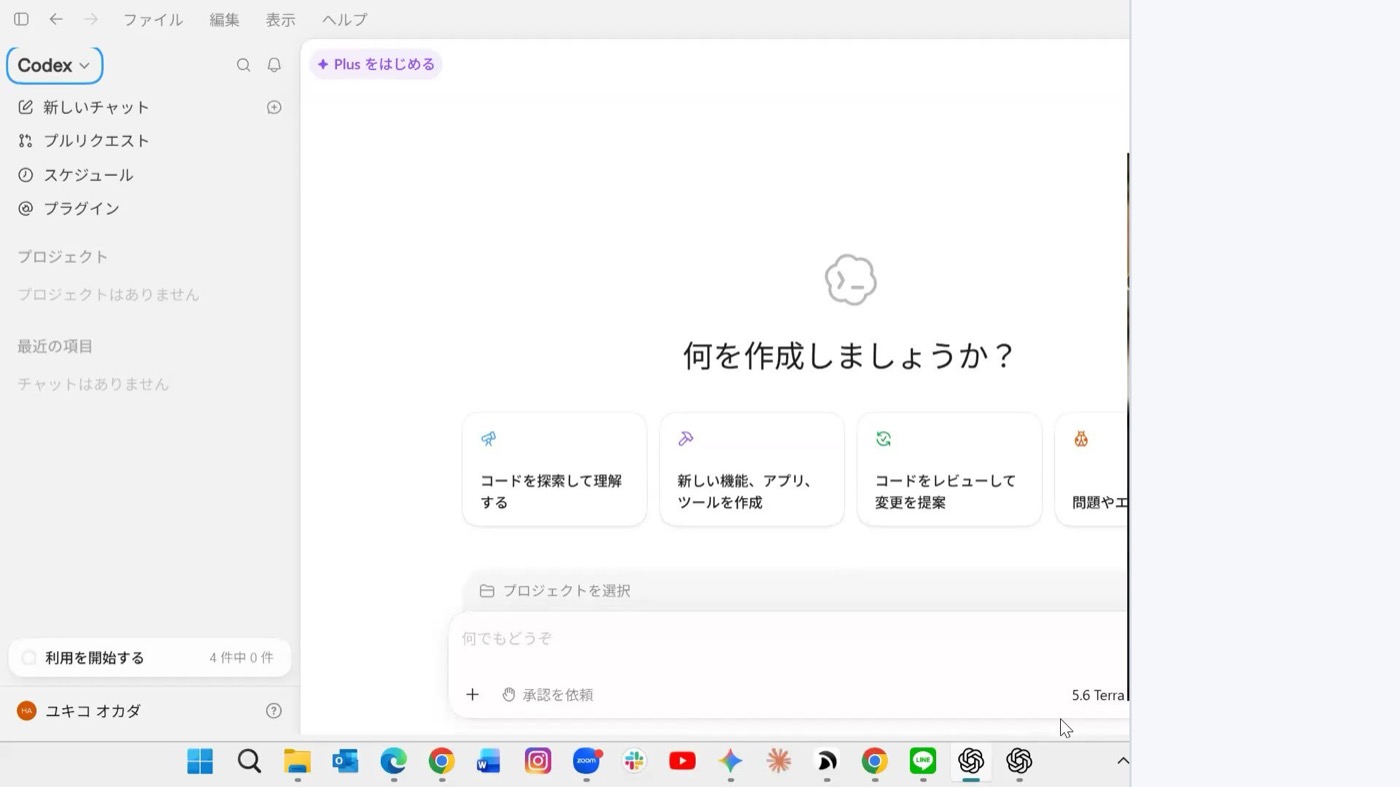Viewport: 1400px width, 787px height.
Task: Go back with the left arrow
Action: point(56,19)
